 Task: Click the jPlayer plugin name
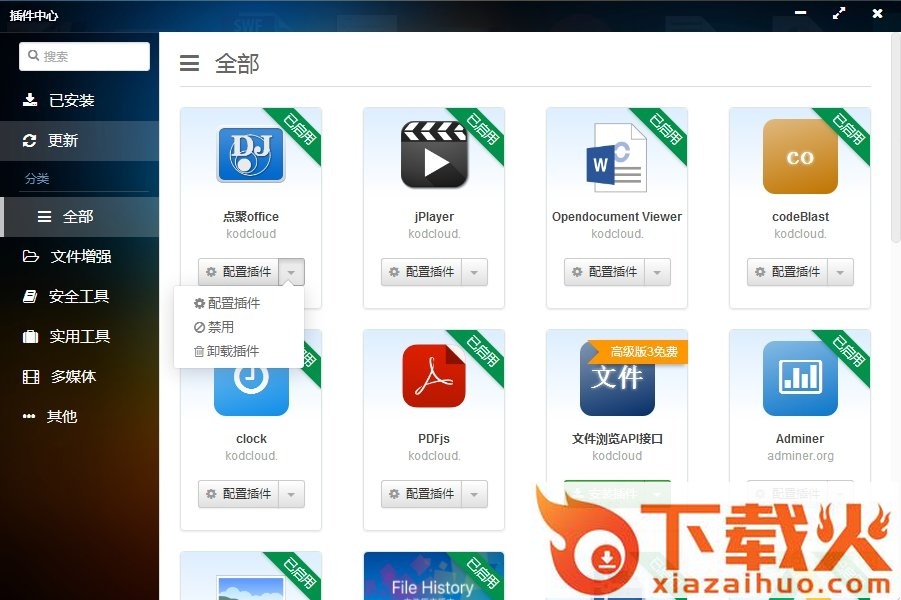(x=434, y=217)
